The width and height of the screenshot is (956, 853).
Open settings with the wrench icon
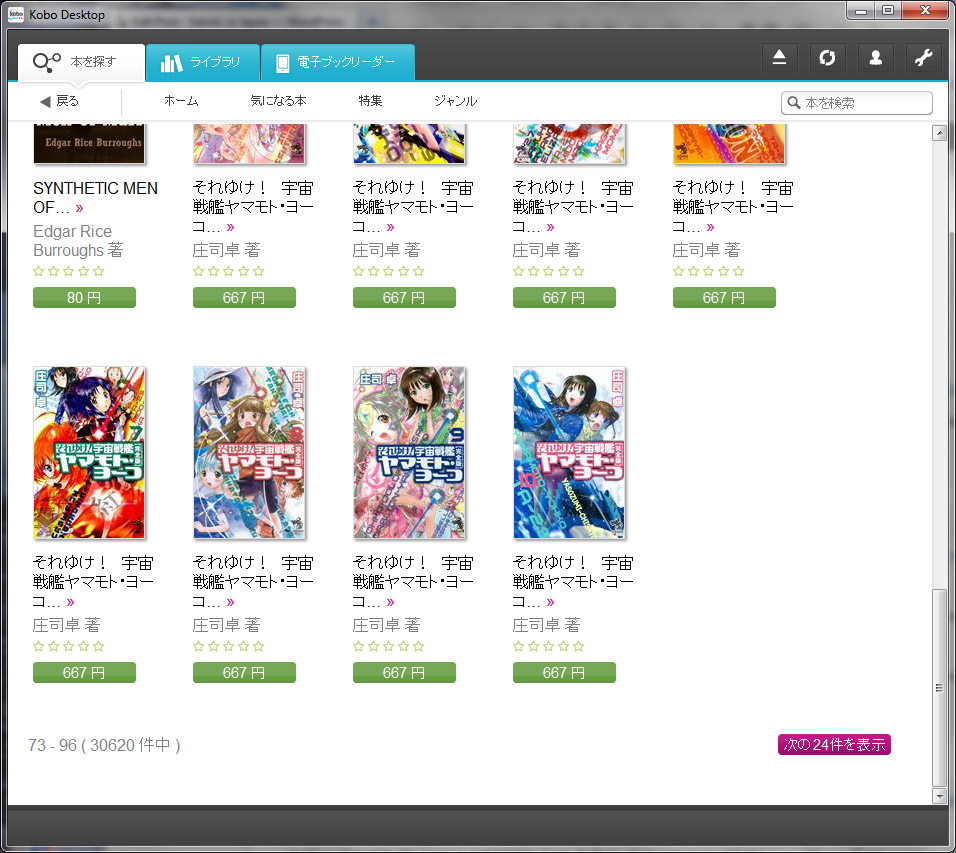pyautogui.click(x=924, y=58)
